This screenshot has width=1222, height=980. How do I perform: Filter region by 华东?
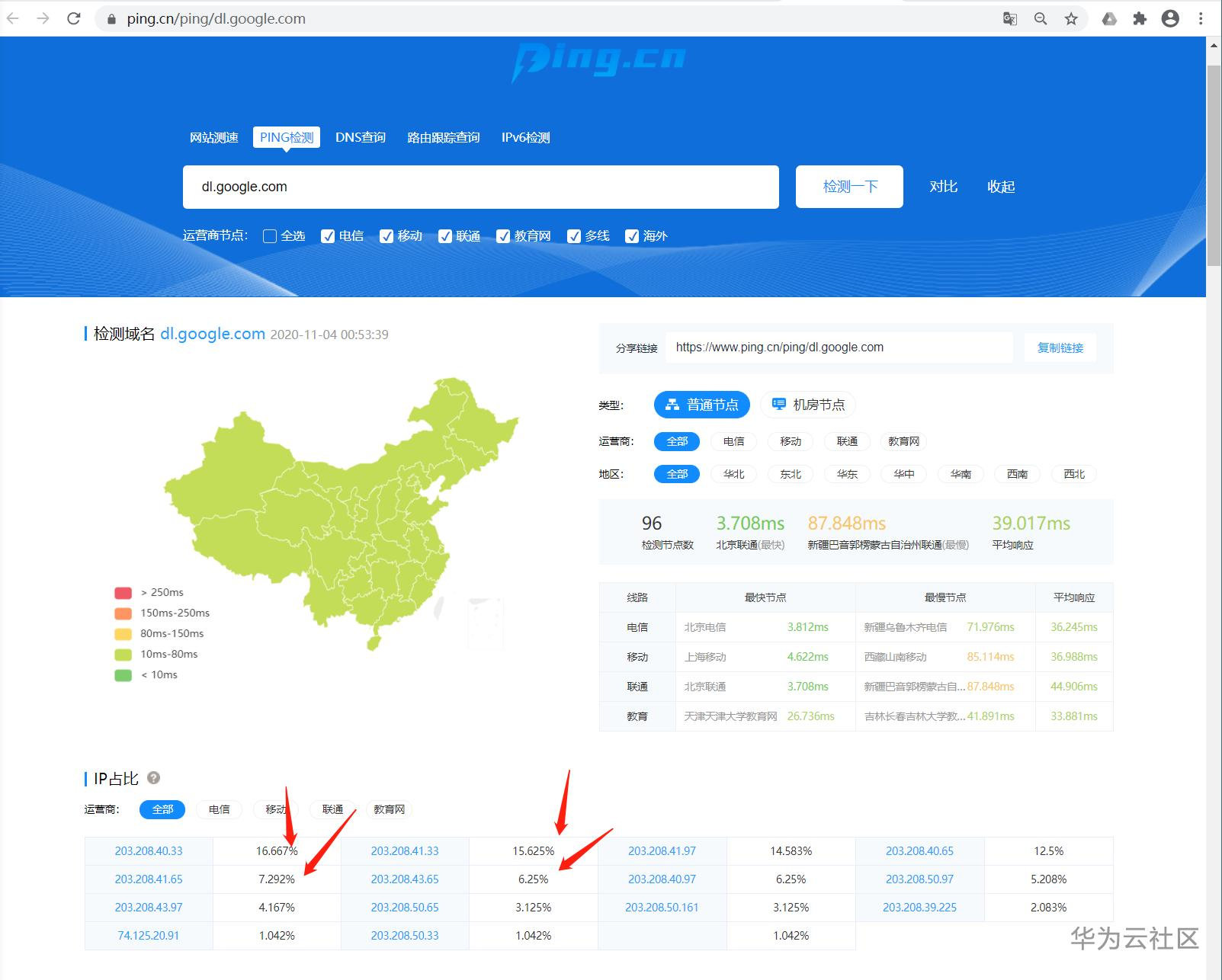848,474
